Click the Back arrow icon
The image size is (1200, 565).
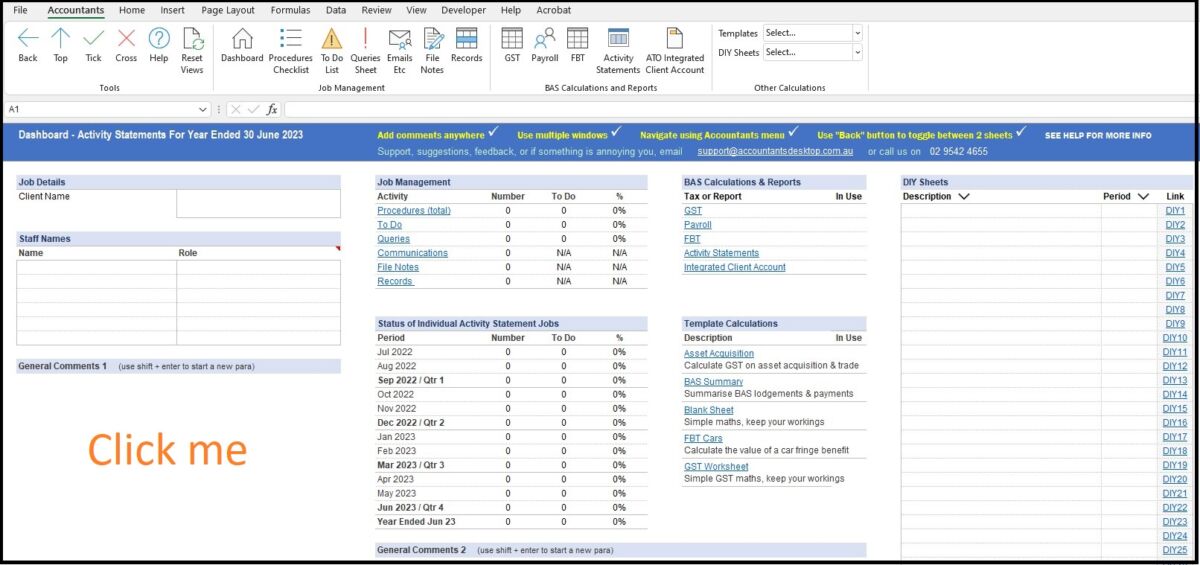28,40
